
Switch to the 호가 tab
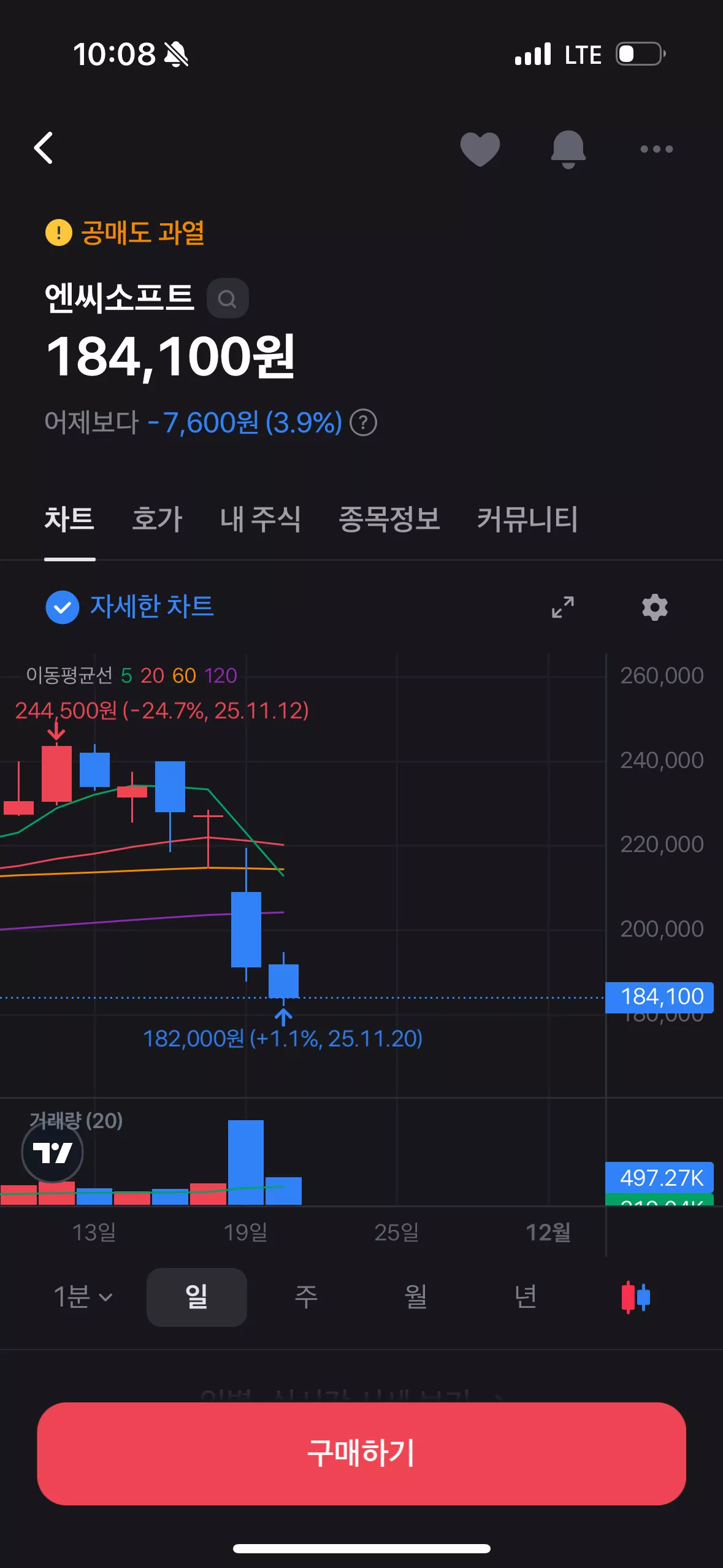157,519
